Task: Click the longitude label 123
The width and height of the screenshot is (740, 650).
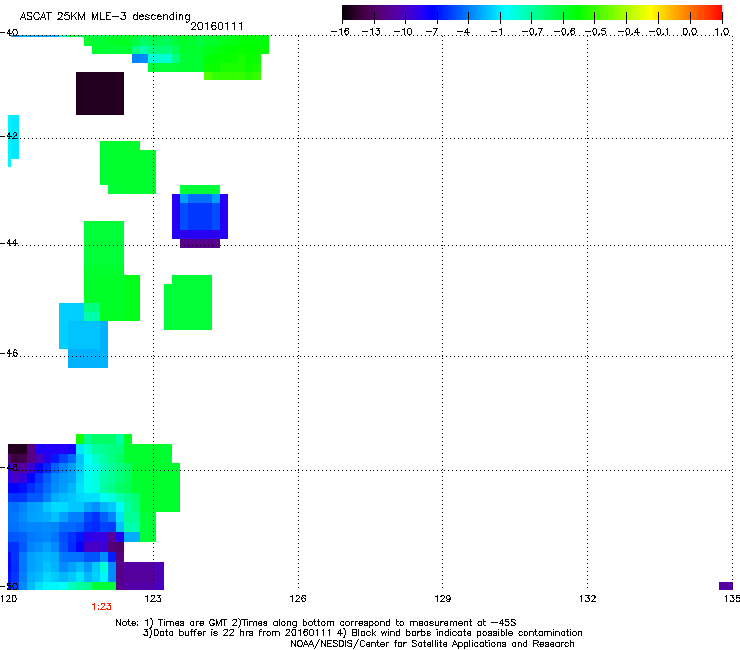Action: coord(153,599)
